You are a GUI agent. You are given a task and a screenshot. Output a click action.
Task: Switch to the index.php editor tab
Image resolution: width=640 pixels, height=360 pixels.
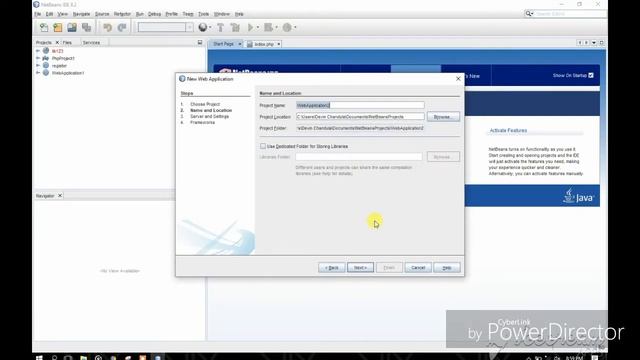pyautogui.click(x=264, y=44)
